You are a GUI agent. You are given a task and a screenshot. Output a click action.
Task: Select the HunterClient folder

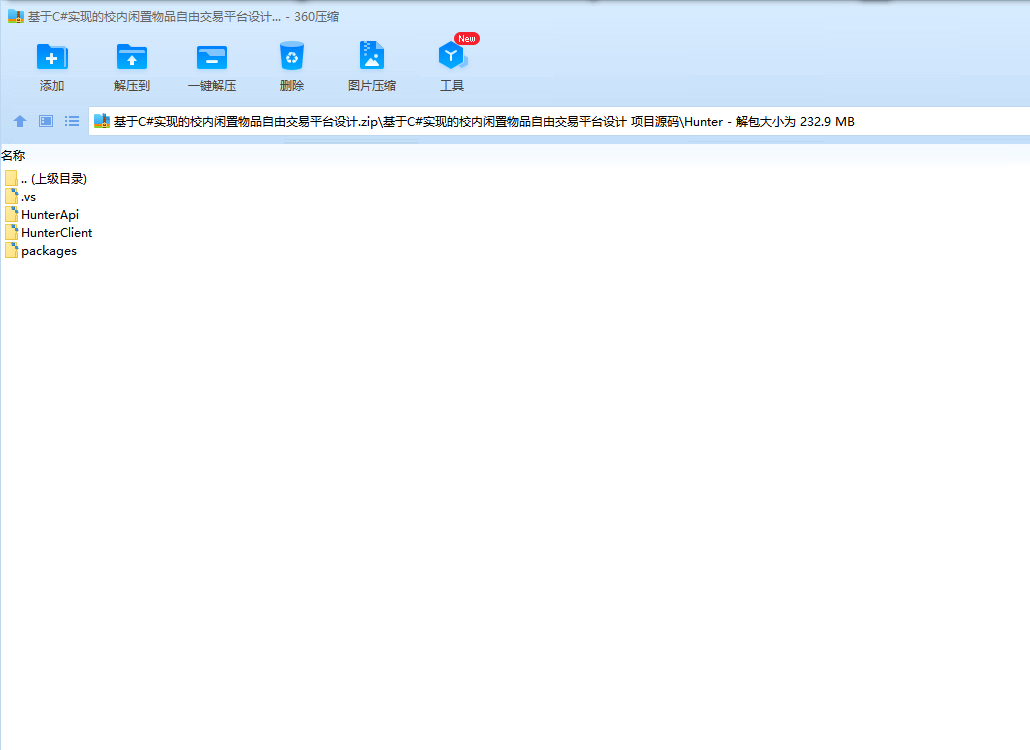coord(48,232)
